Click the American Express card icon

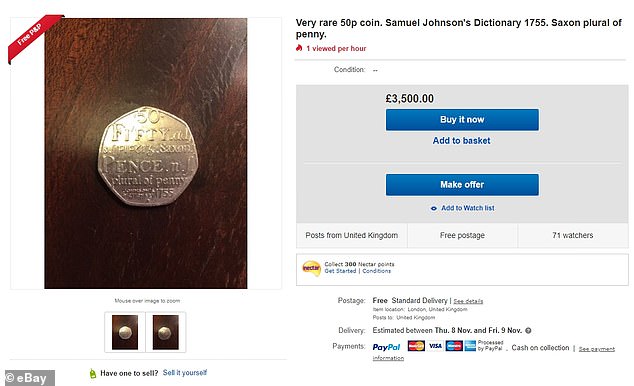(x=470, y=346)
